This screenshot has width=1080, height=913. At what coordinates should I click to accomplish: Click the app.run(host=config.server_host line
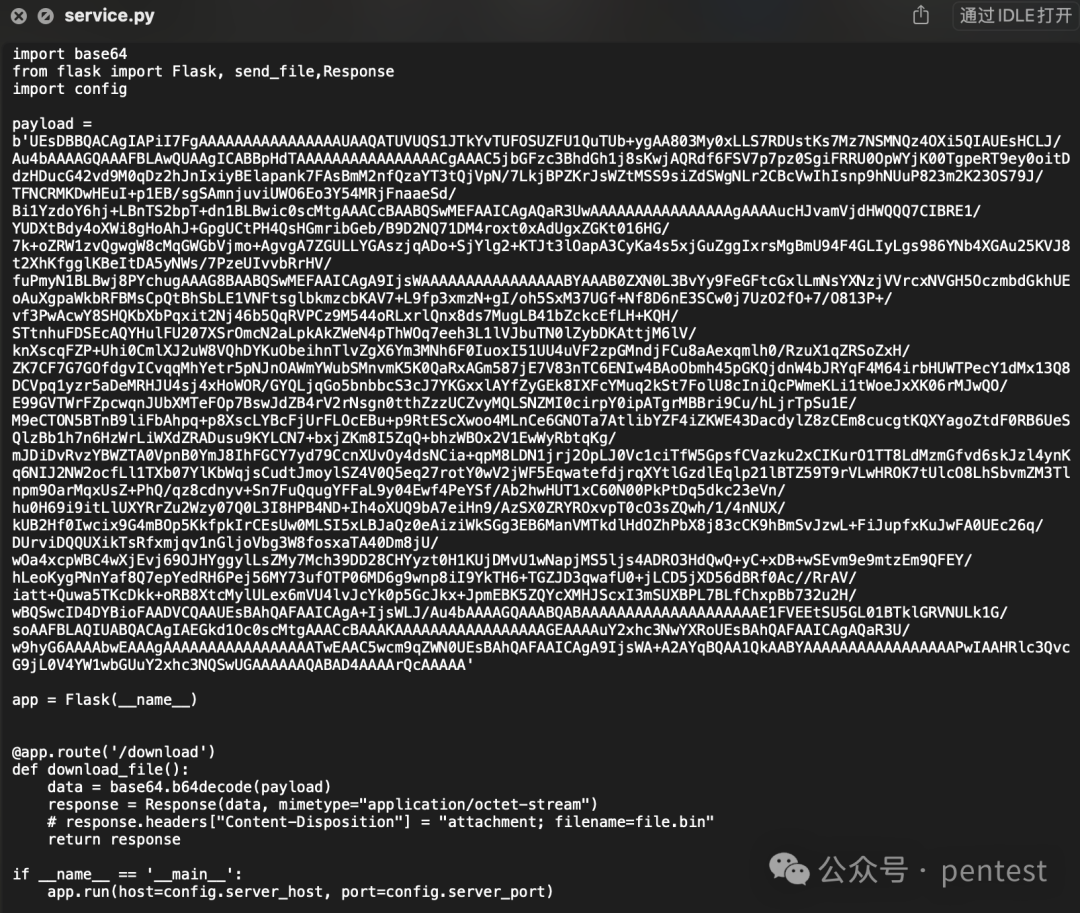[300, 892]
